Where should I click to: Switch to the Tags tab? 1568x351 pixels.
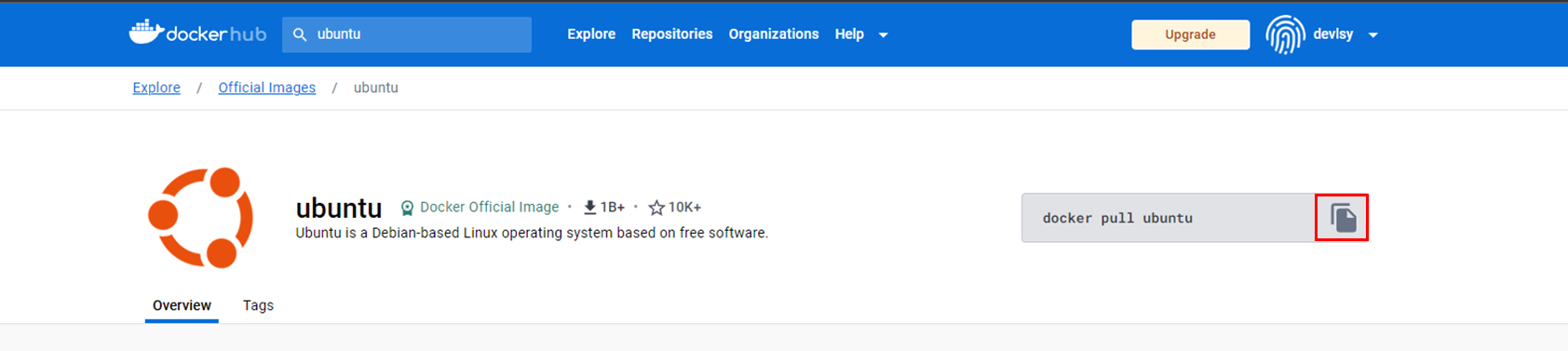258,305
